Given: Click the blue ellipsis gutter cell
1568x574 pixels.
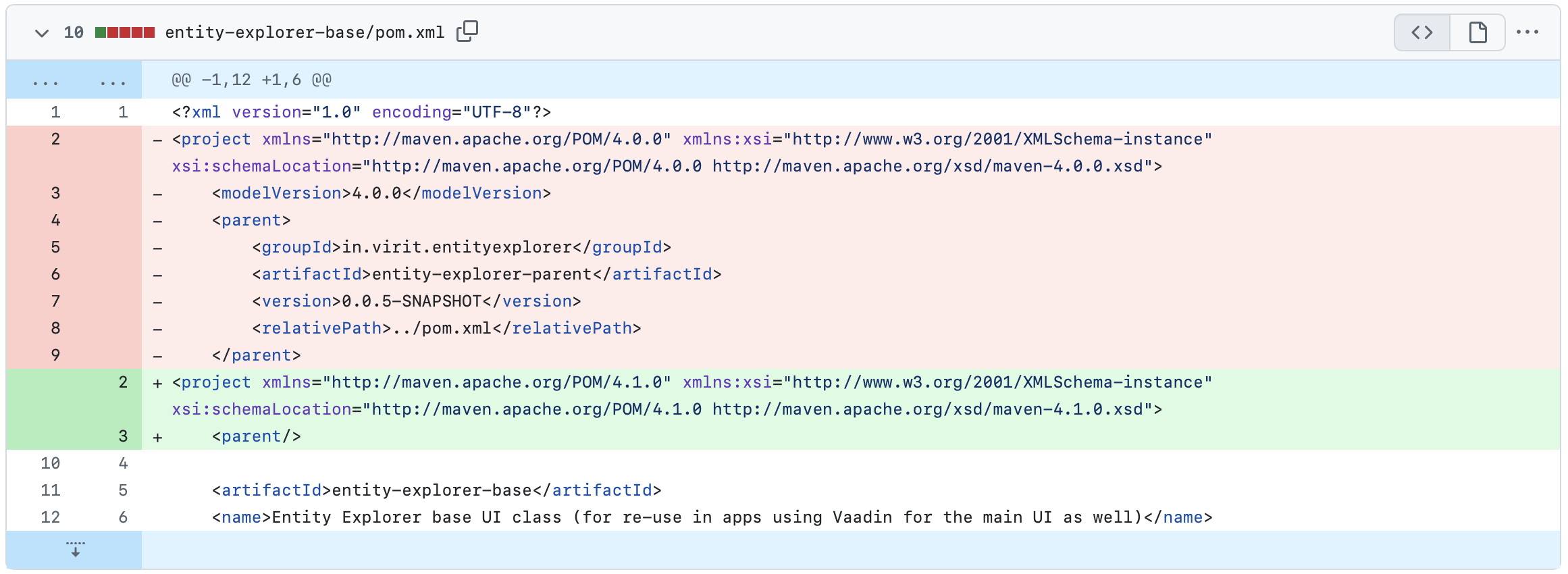Looking at the screenshot, I should click(45, 79).
